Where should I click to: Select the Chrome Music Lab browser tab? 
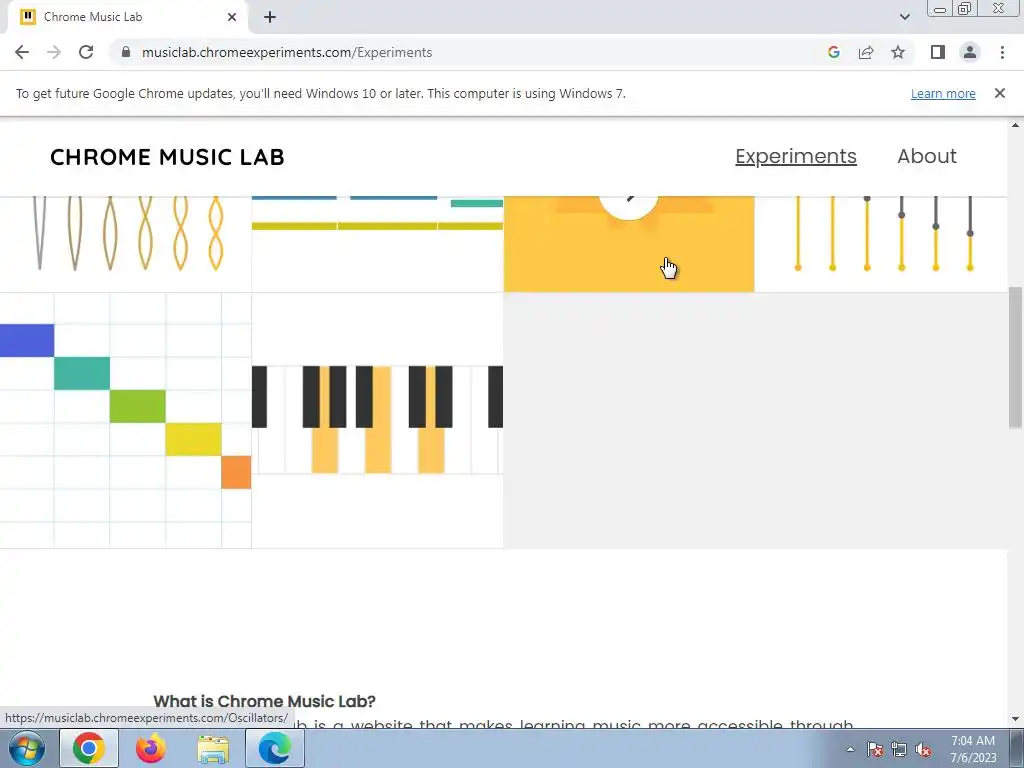coord(128,17)
